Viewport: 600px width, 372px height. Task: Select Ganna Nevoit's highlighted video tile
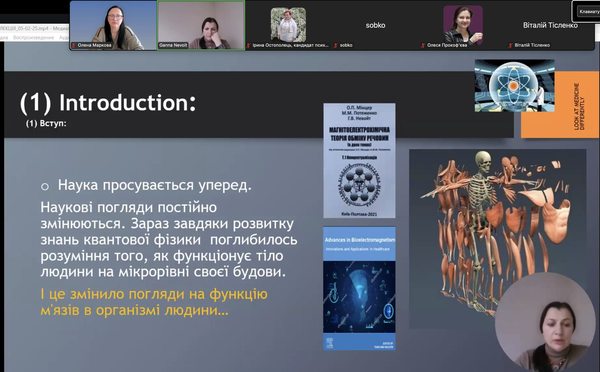(x=201, y=25)
